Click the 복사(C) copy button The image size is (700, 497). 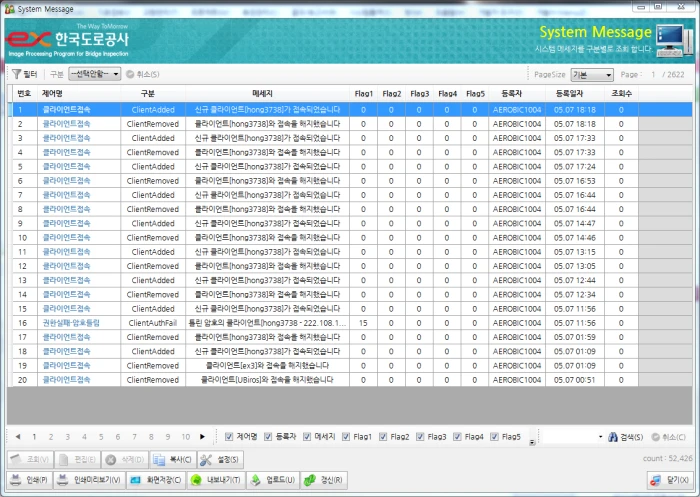(172, 459)
